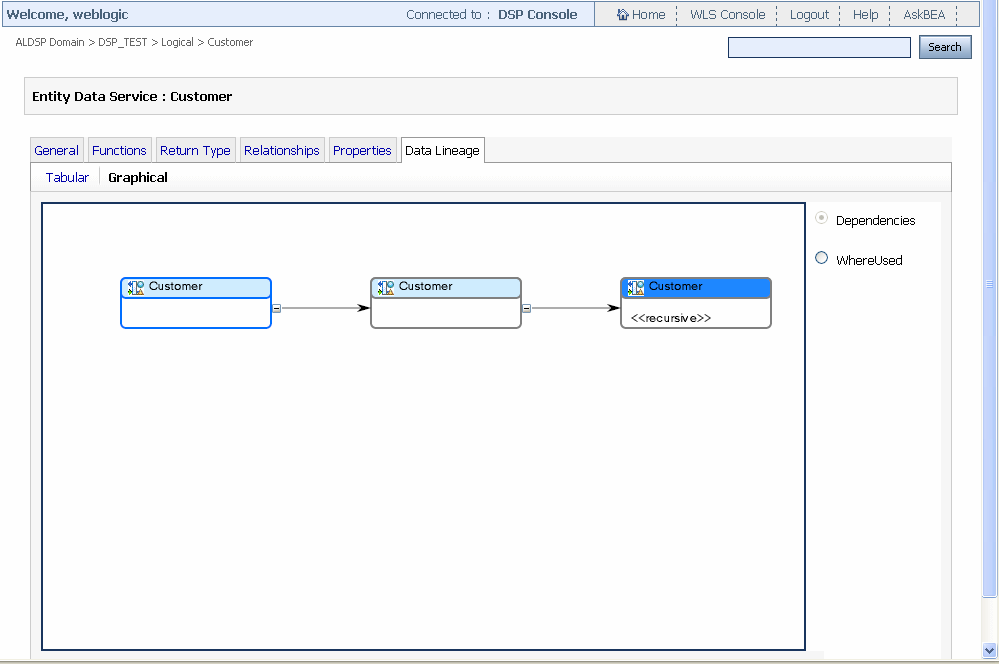
Task: Select the Dependencies radio button
Action: point(821,218)
